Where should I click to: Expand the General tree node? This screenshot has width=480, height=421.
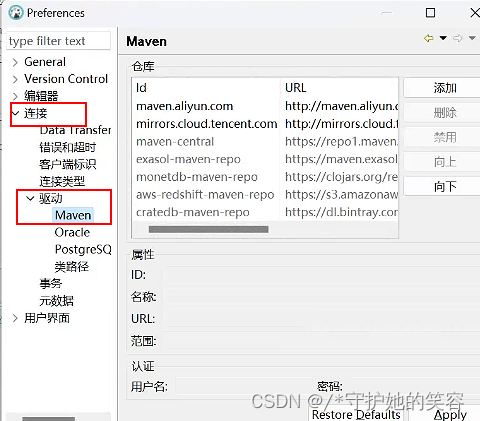point(15,62)
